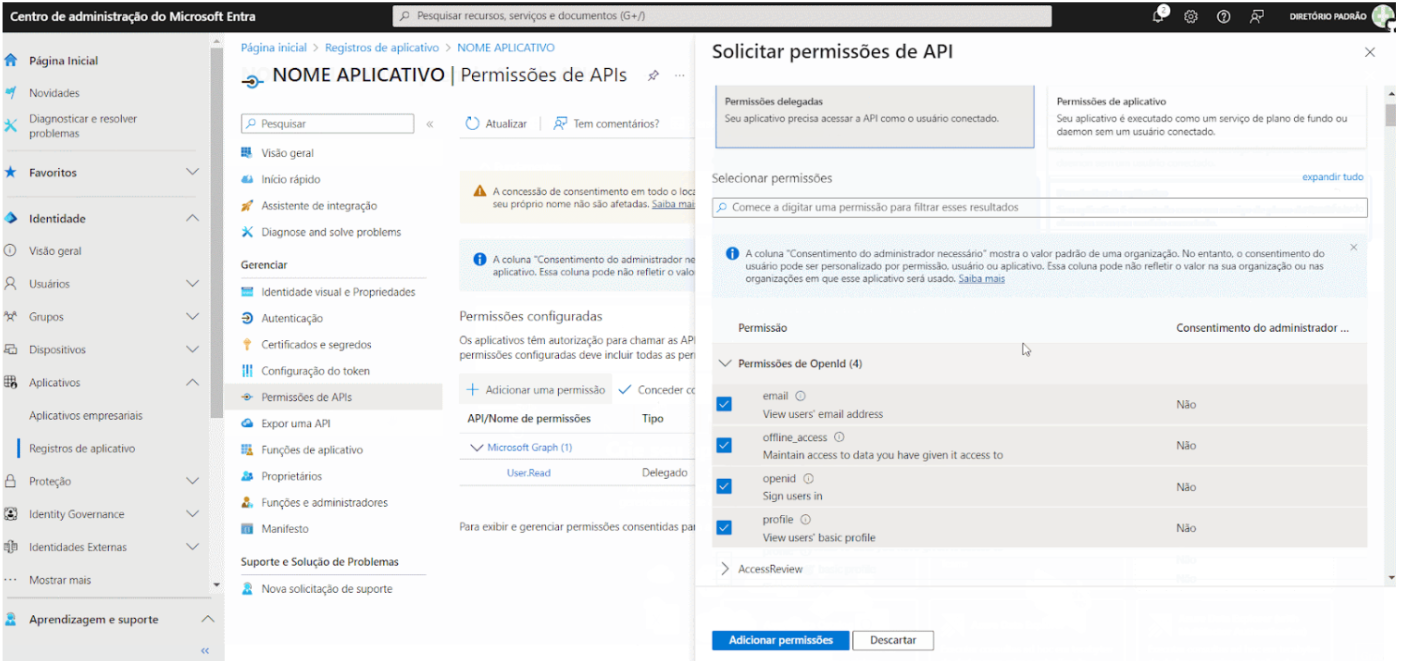The width and height of the screenshot is (1401, 661).
Task: Click the info icon next to openid permission
Action: 809,479
